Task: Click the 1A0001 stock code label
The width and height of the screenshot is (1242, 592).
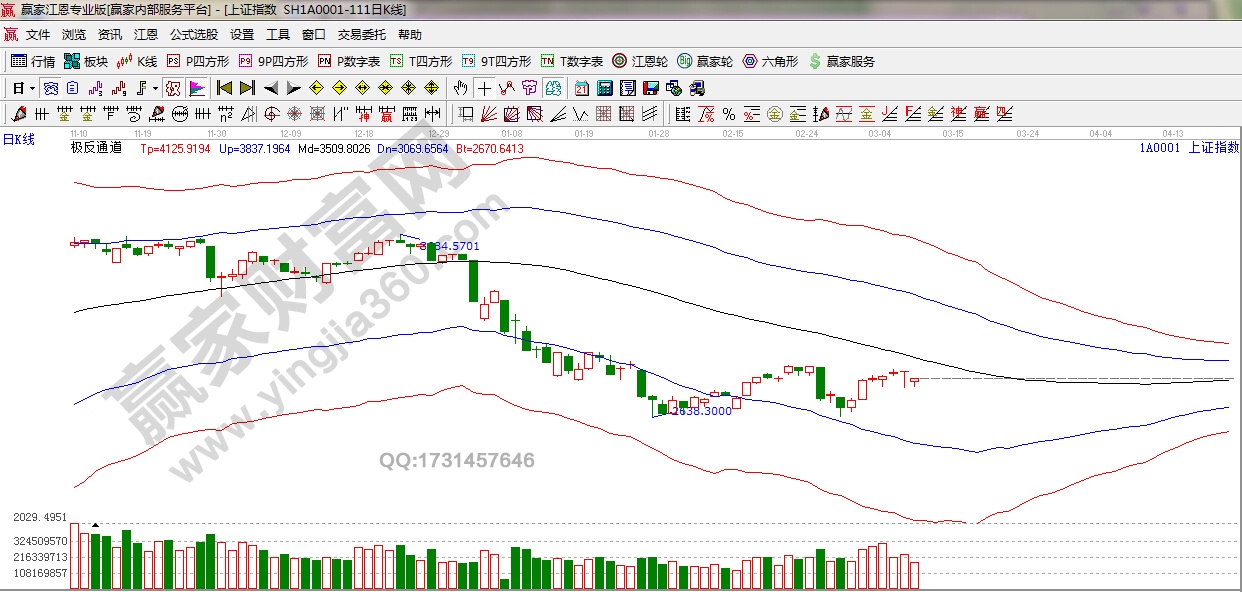Action: [1160, 148]
